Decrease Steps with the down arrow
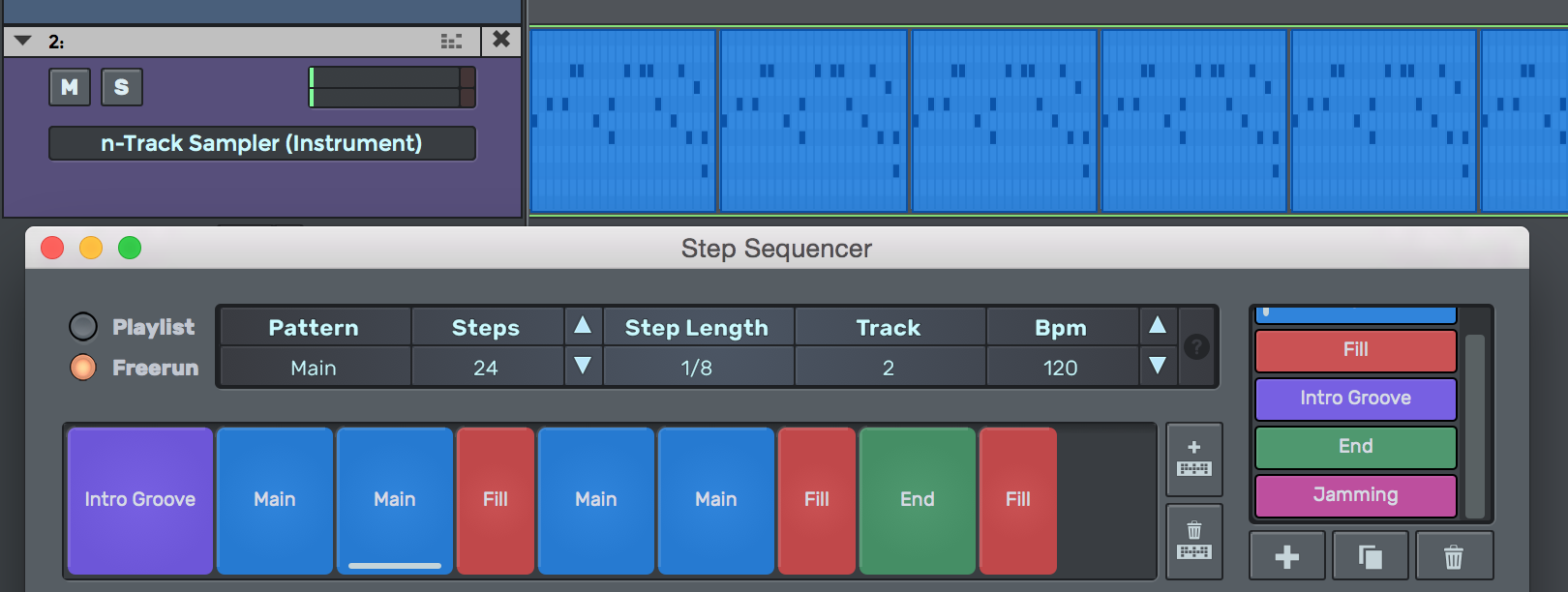 pos(583,366)
